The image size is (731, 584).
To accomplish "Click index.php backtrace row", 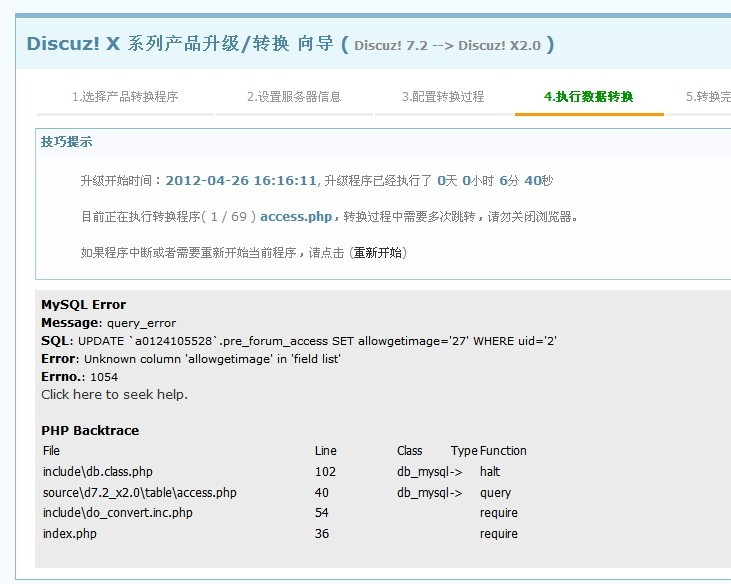I will click(x=70, y=534).
